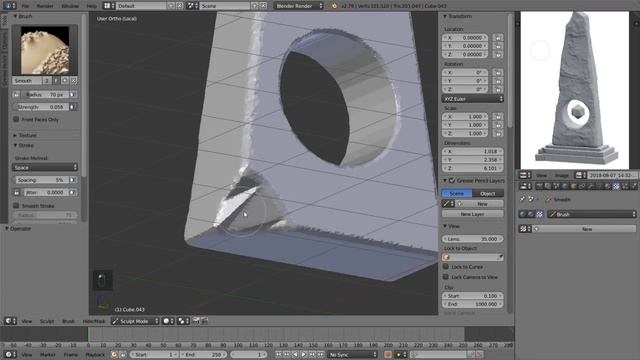
Task: Toggle pressure sensitivity for Strength
Action: coord(72,107)
